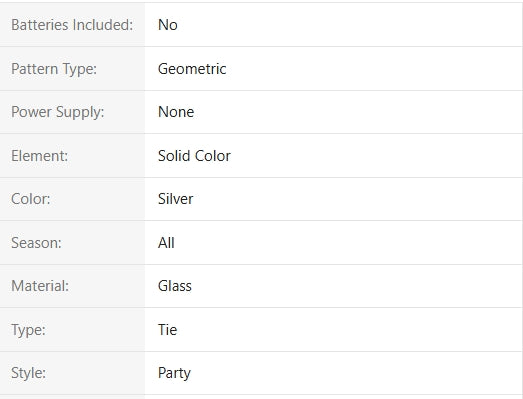Select the All season value
523x399 pixels.
166,243
